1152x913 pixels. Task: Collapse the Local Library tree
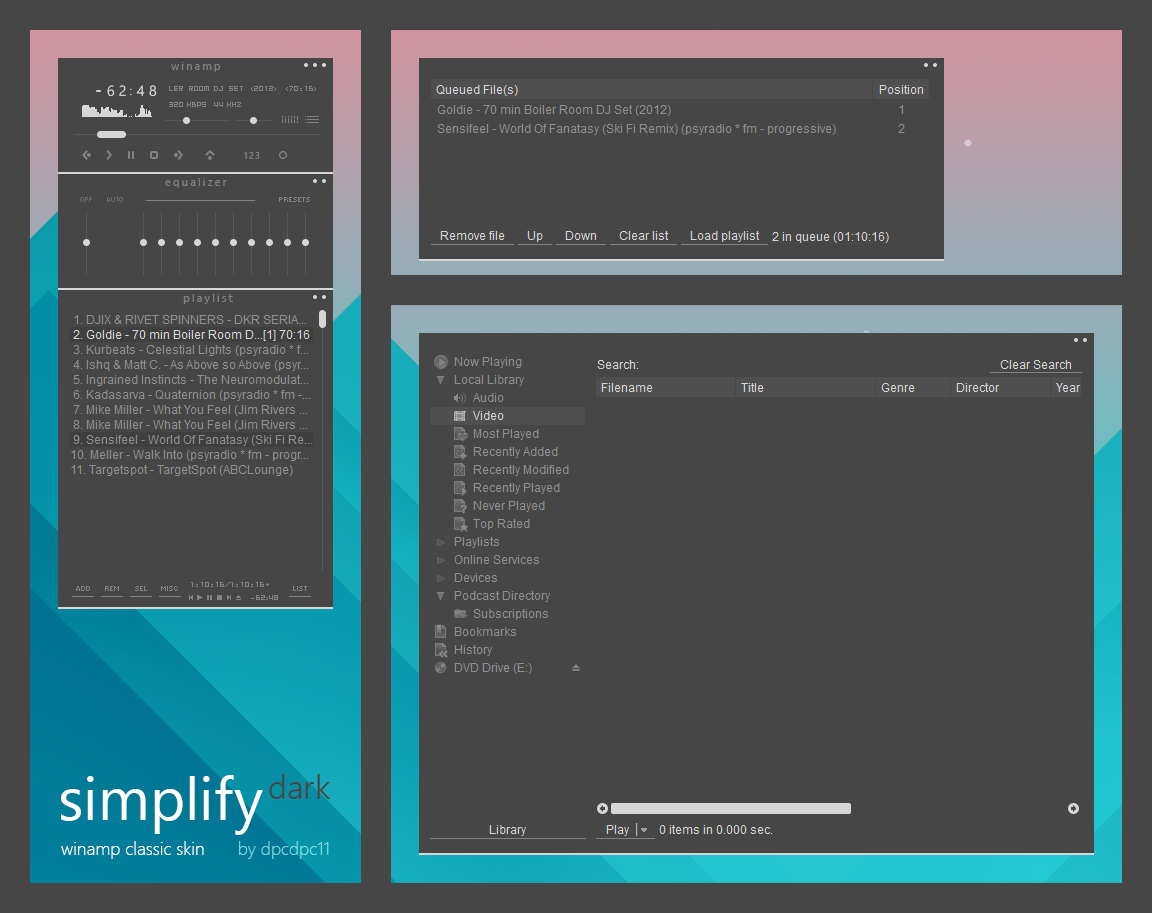coord(440,379)
